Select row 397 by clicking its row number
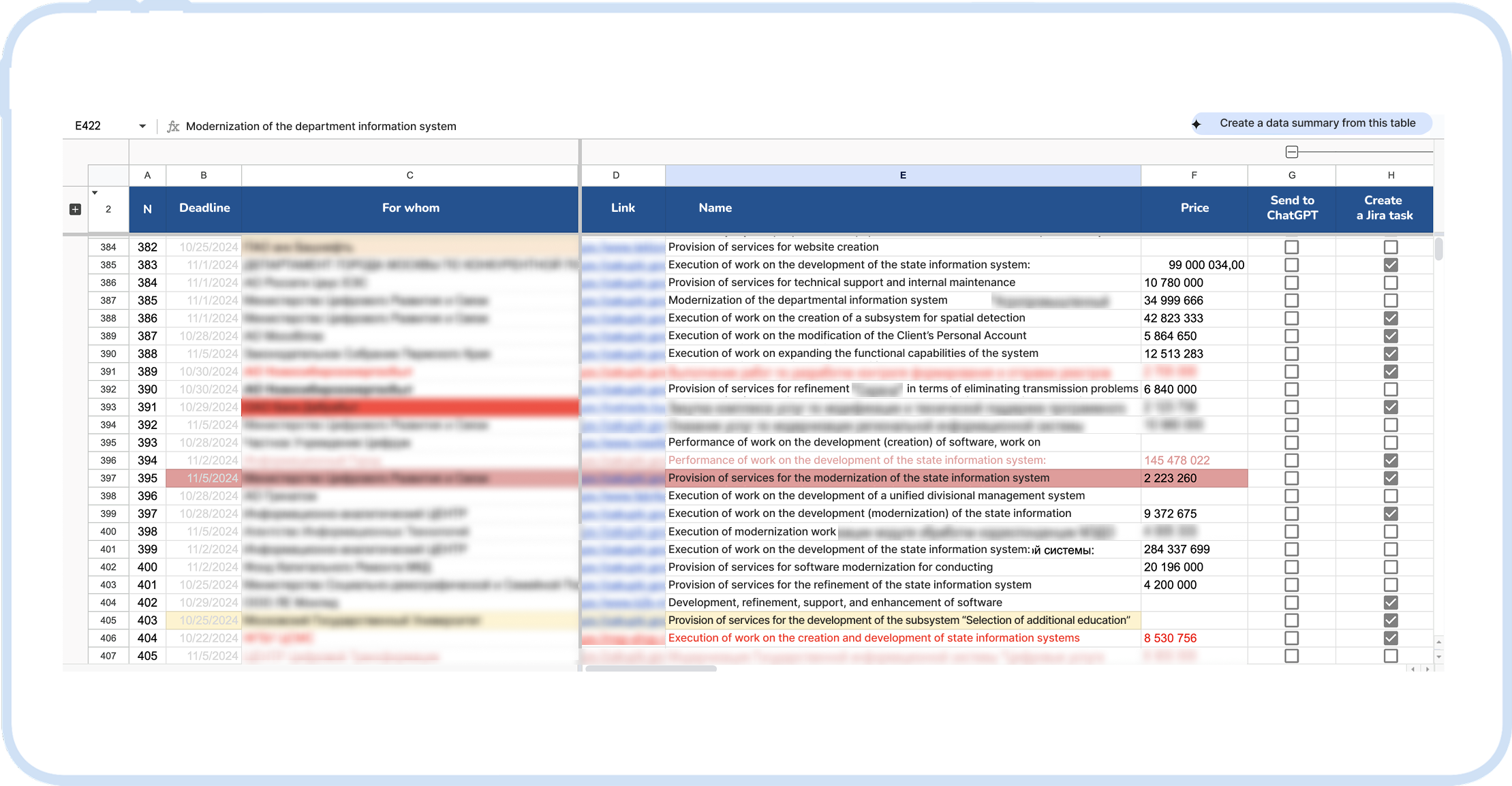 tap(108, 478)
